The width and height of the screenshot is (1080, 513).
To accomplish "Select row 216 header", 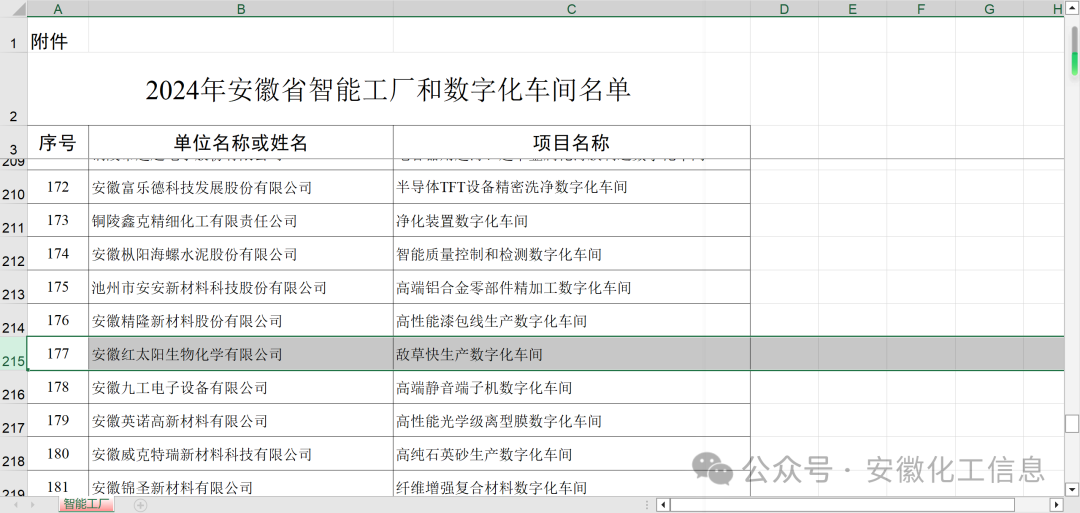I will [13, 387].
